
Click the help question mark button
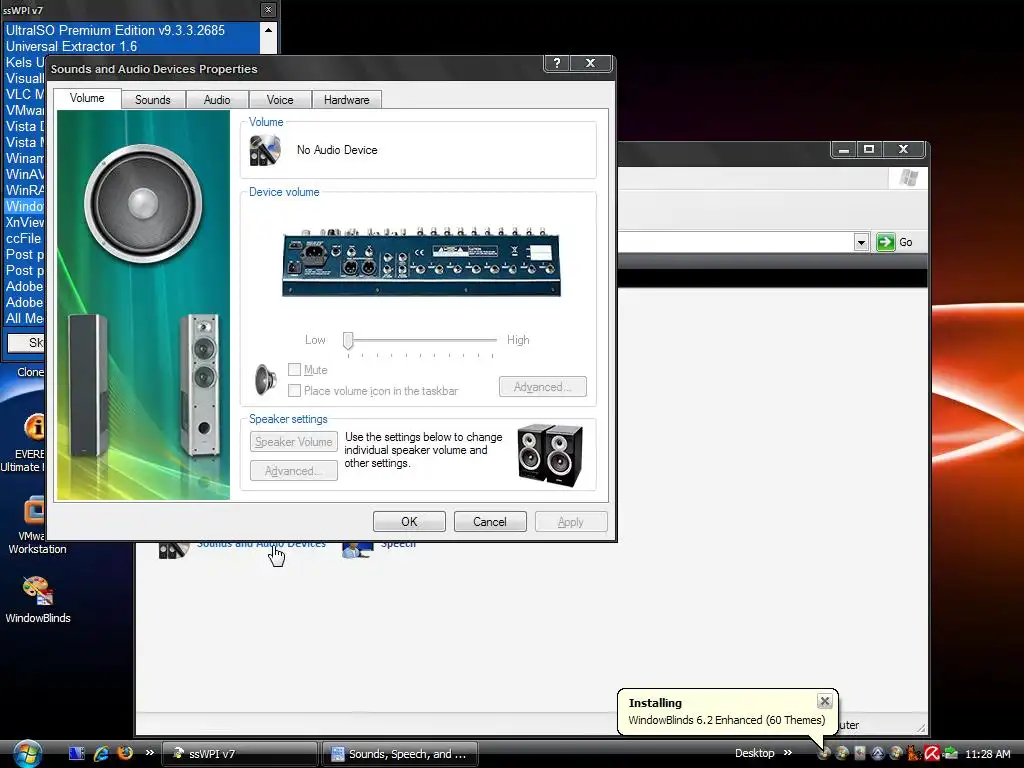pyautogui.click(x=556, y=63)
